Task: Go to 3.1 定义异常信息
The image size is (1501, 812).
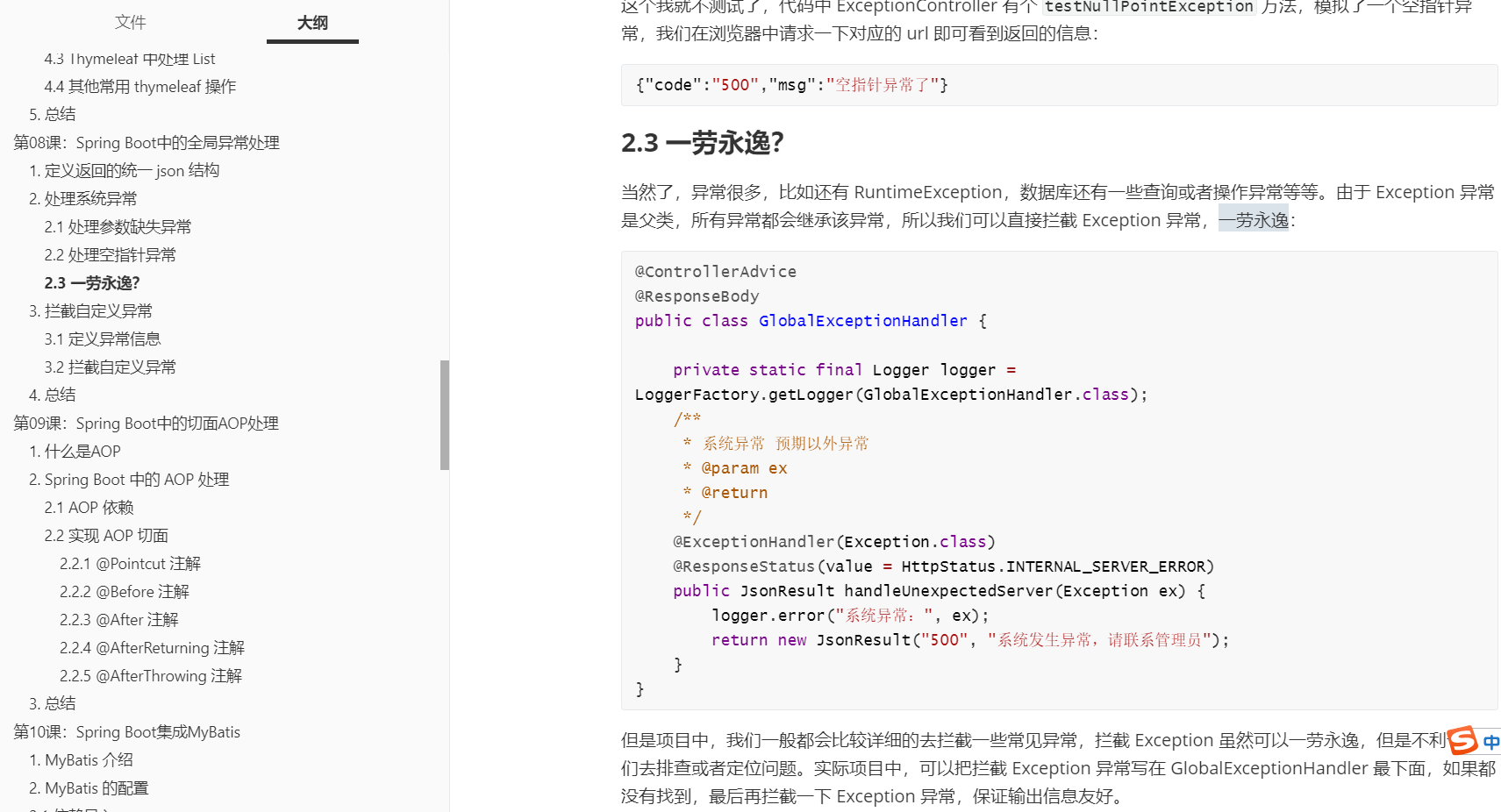Action: (102, 339)
